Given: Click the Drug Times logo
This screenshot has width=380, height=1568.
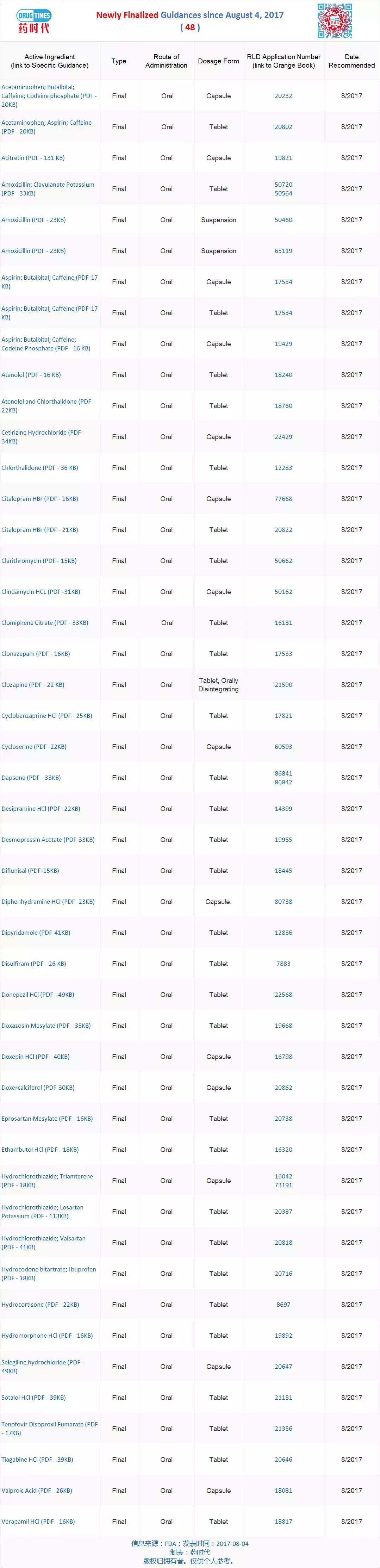Looking at the screenshot, I should click(33, 21).
